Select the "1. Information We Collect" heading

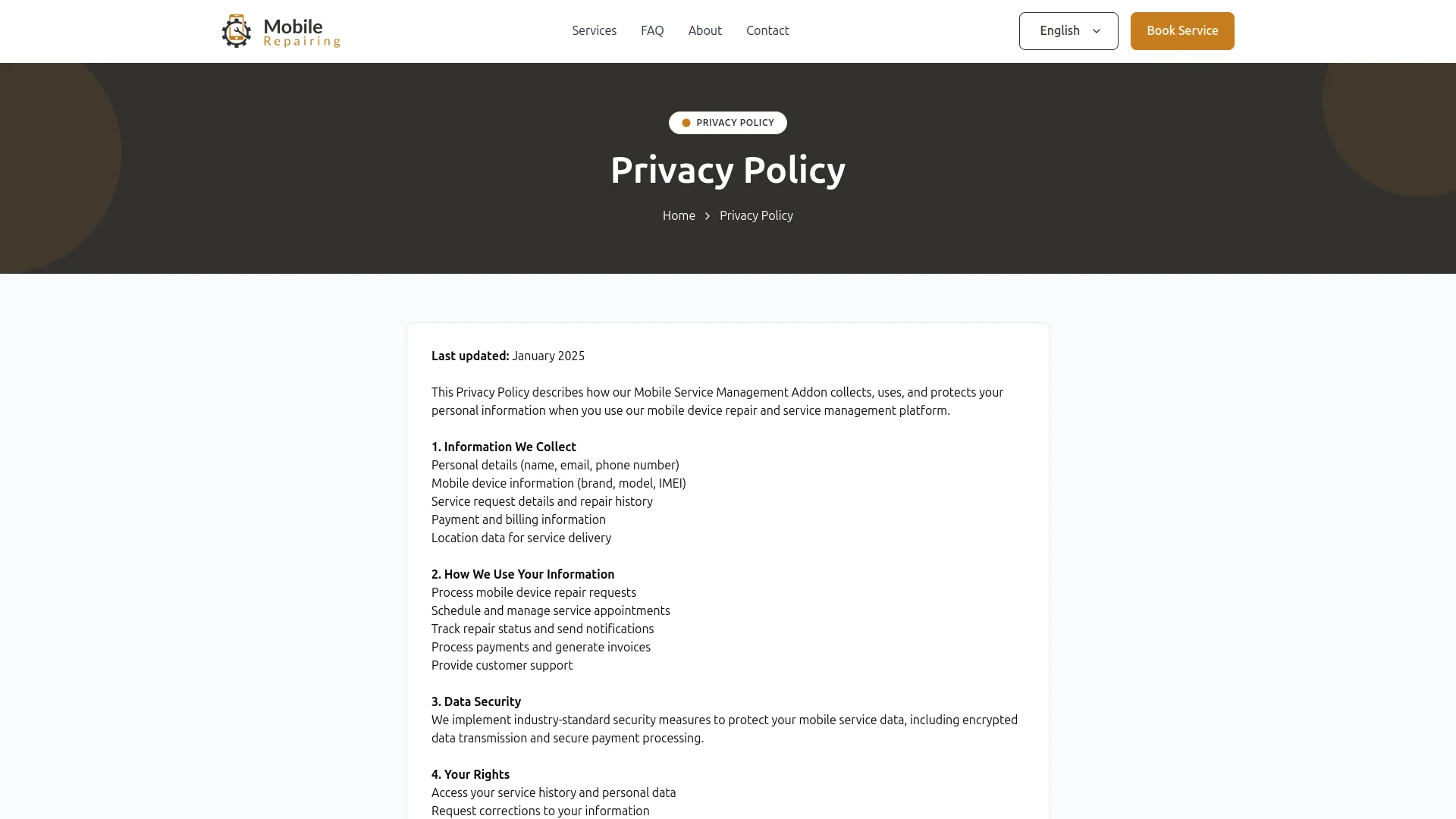click(504, 447)
